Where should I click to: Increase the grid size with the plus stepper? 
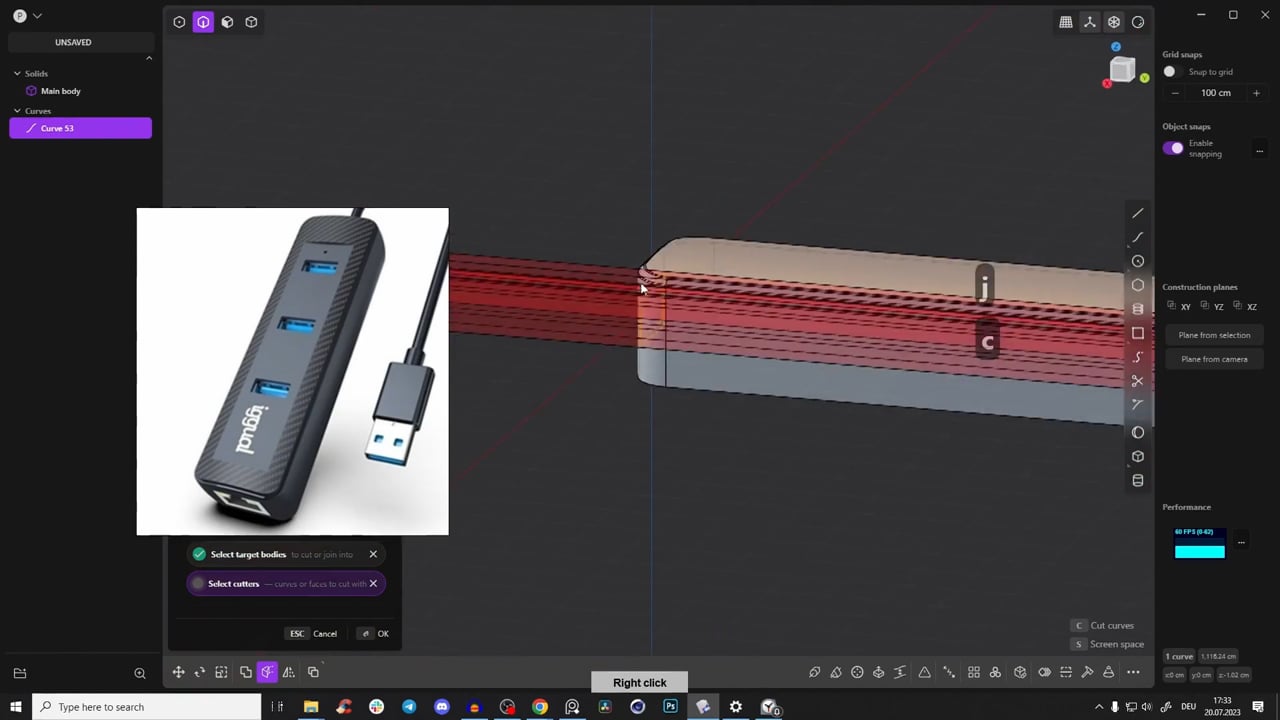pyautogui.click(x=1256, y=92)
